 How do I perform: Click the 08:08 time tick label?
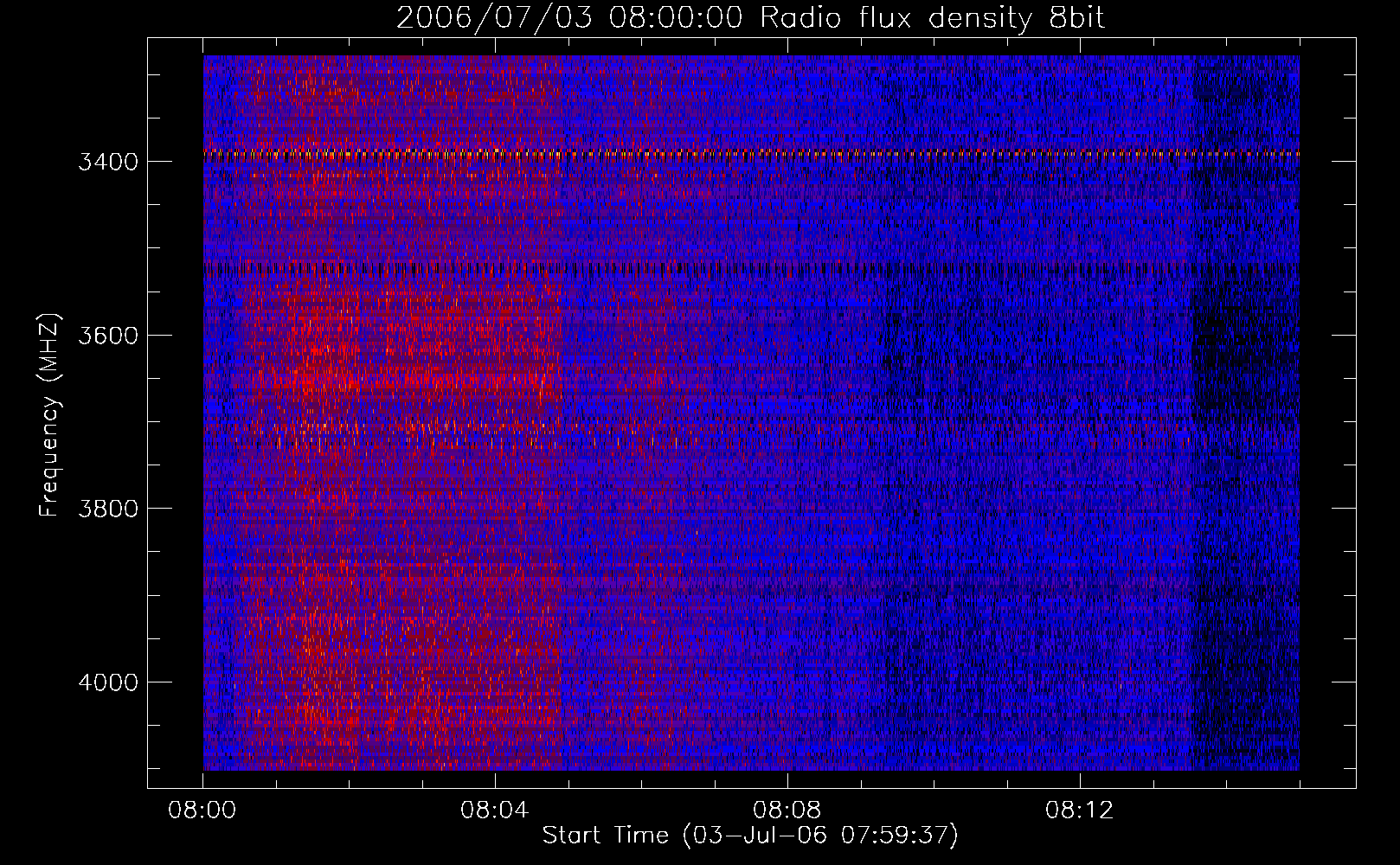coord(787,811)
